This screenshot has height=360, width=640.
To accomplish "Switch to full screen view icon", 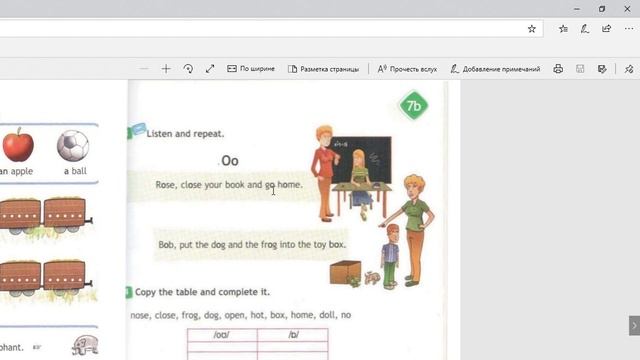I will coord(210,69).
